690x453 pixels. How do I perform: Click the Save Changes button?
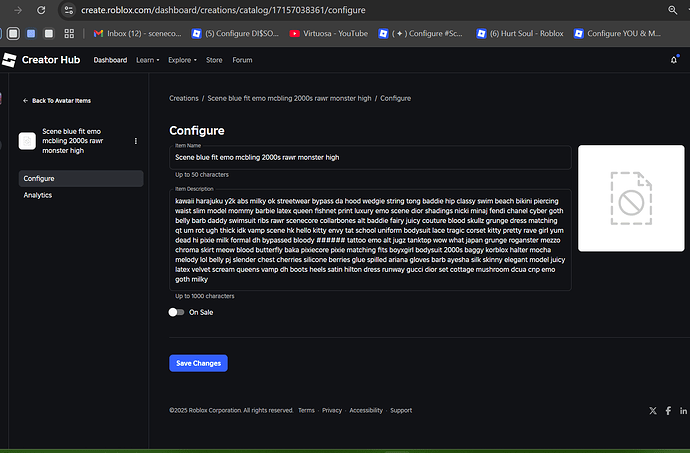click(198, 363)
